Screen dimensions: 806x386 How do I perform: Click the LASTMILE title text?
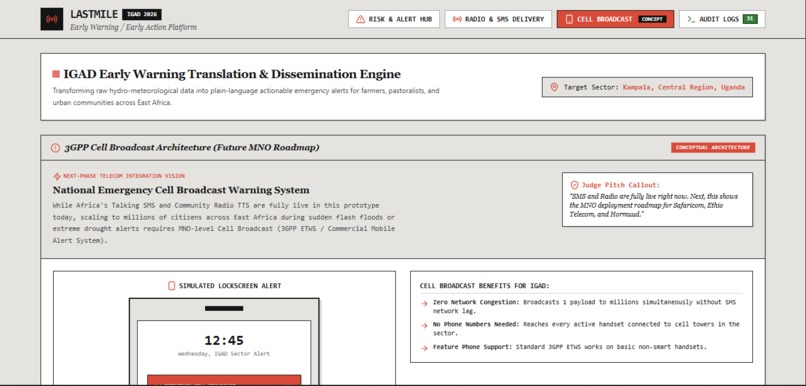[94, 14]
